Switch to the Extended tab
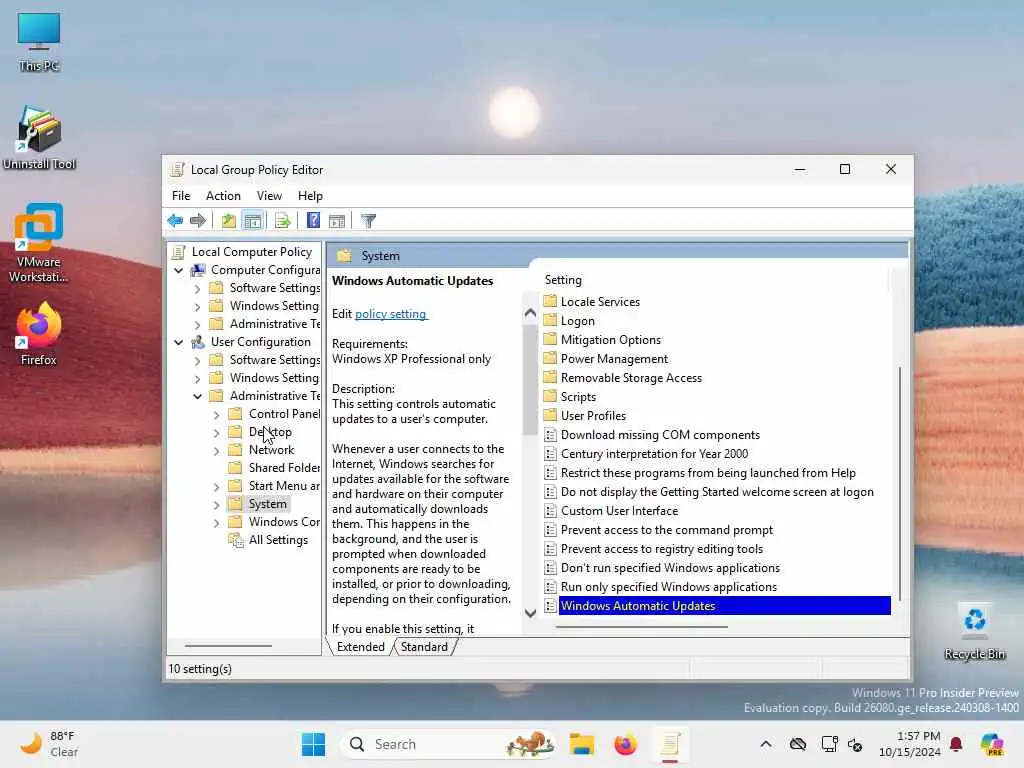Viewport: 1024px width, 768px height. (360, 647)
